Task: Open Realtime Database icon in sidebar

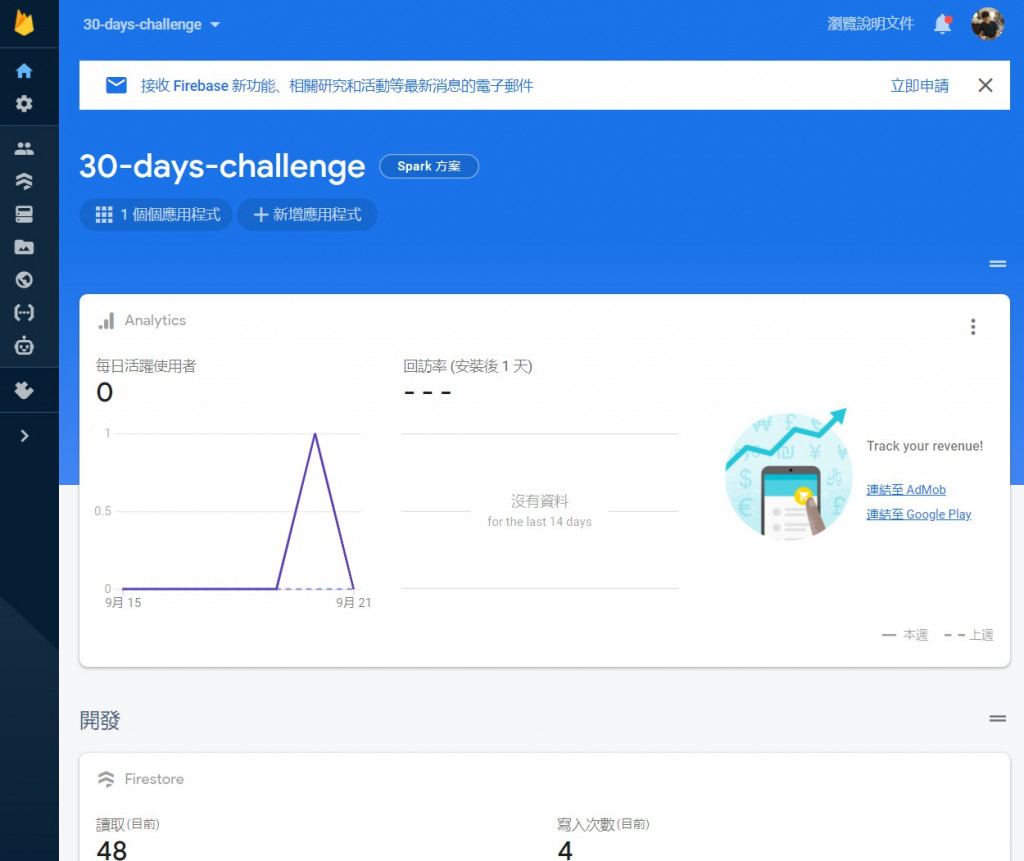Action: 24,214
